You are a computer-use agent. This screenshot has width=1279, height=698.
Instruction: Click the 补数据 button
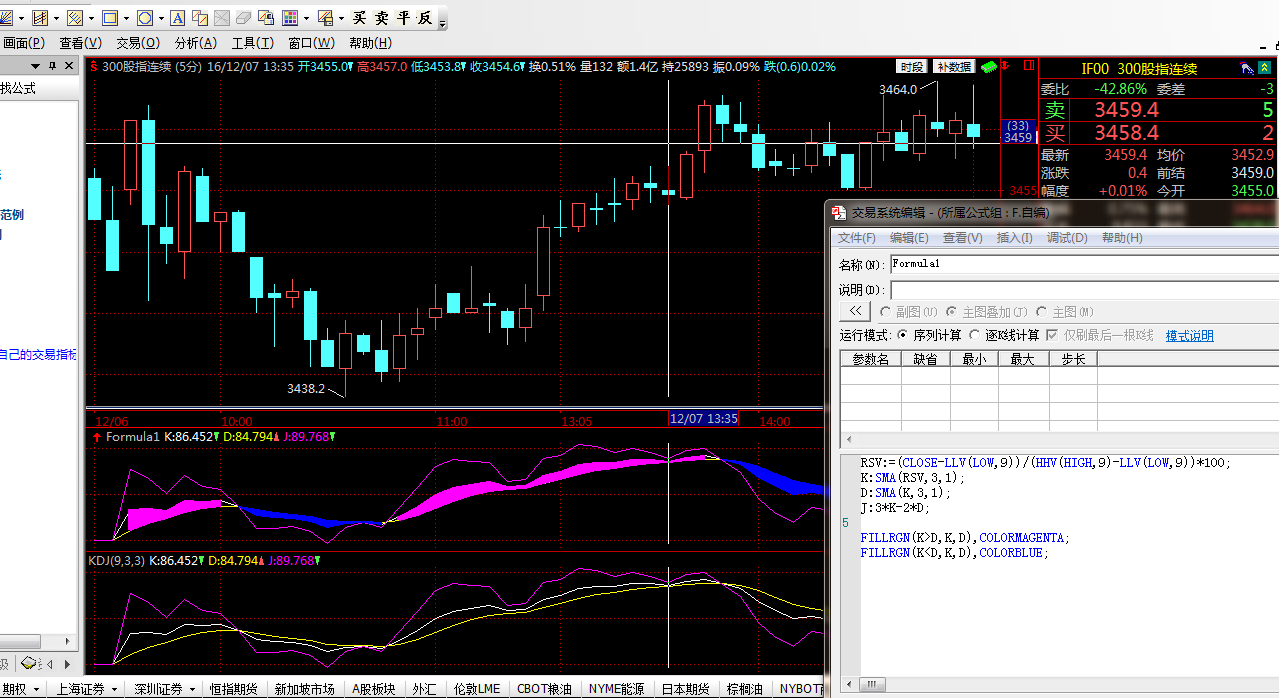pyautogui.click(x=954, y=67)
